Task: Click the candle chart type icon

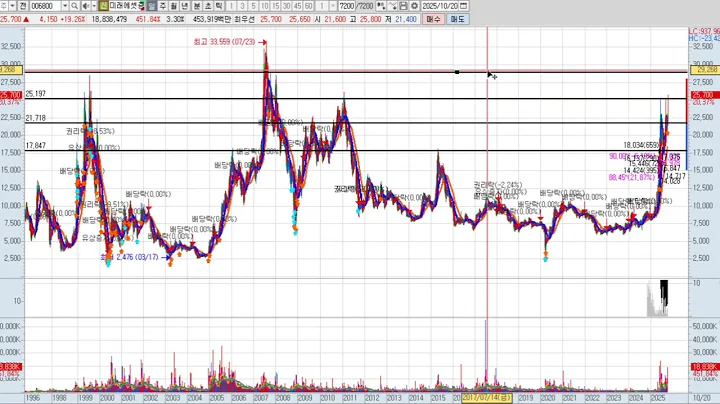Action: [x=381, y=6]
